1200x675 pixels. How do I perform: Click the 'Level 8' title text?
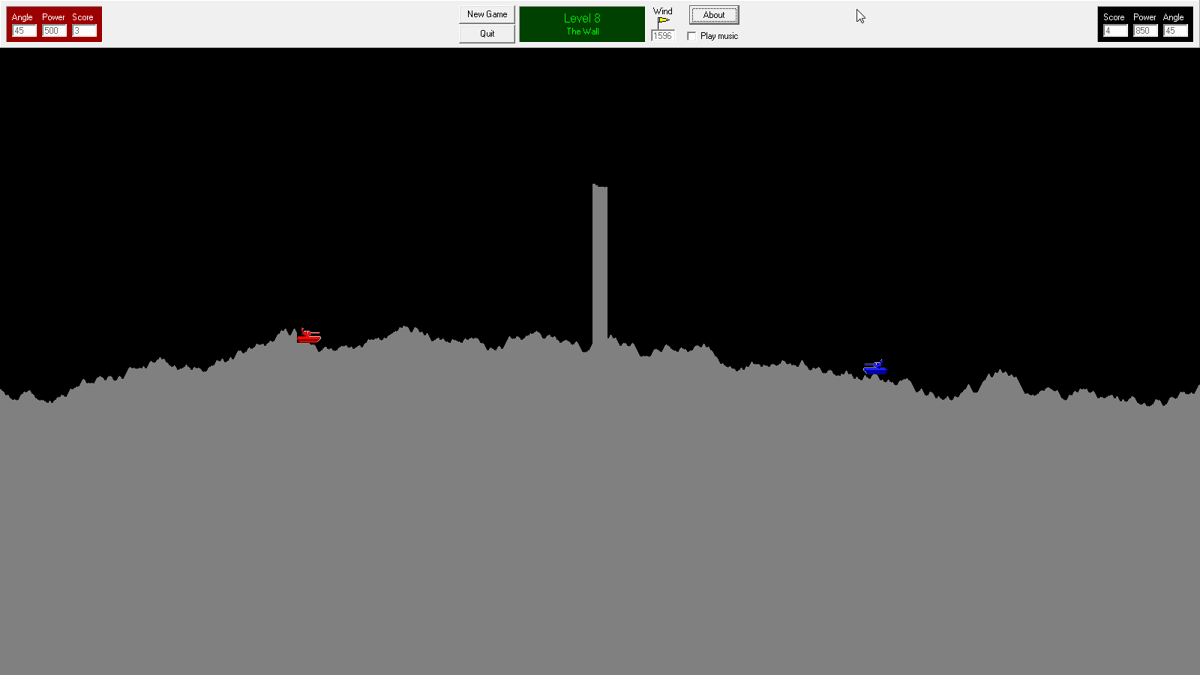(x=582, y=18)
